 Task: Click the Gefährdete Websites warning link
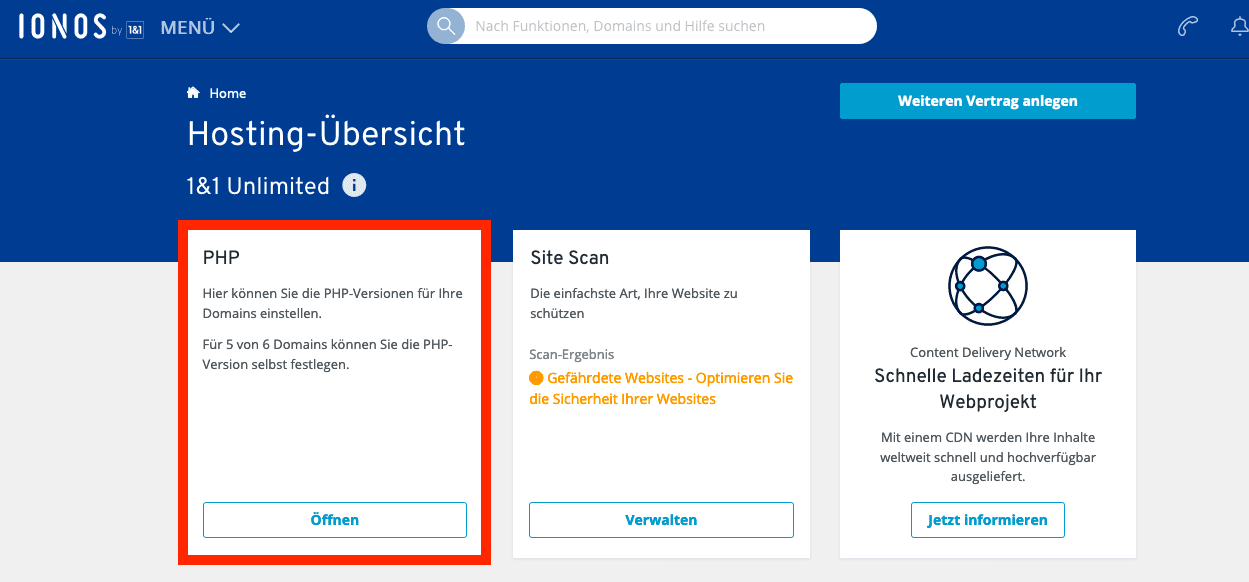(661, 388)
